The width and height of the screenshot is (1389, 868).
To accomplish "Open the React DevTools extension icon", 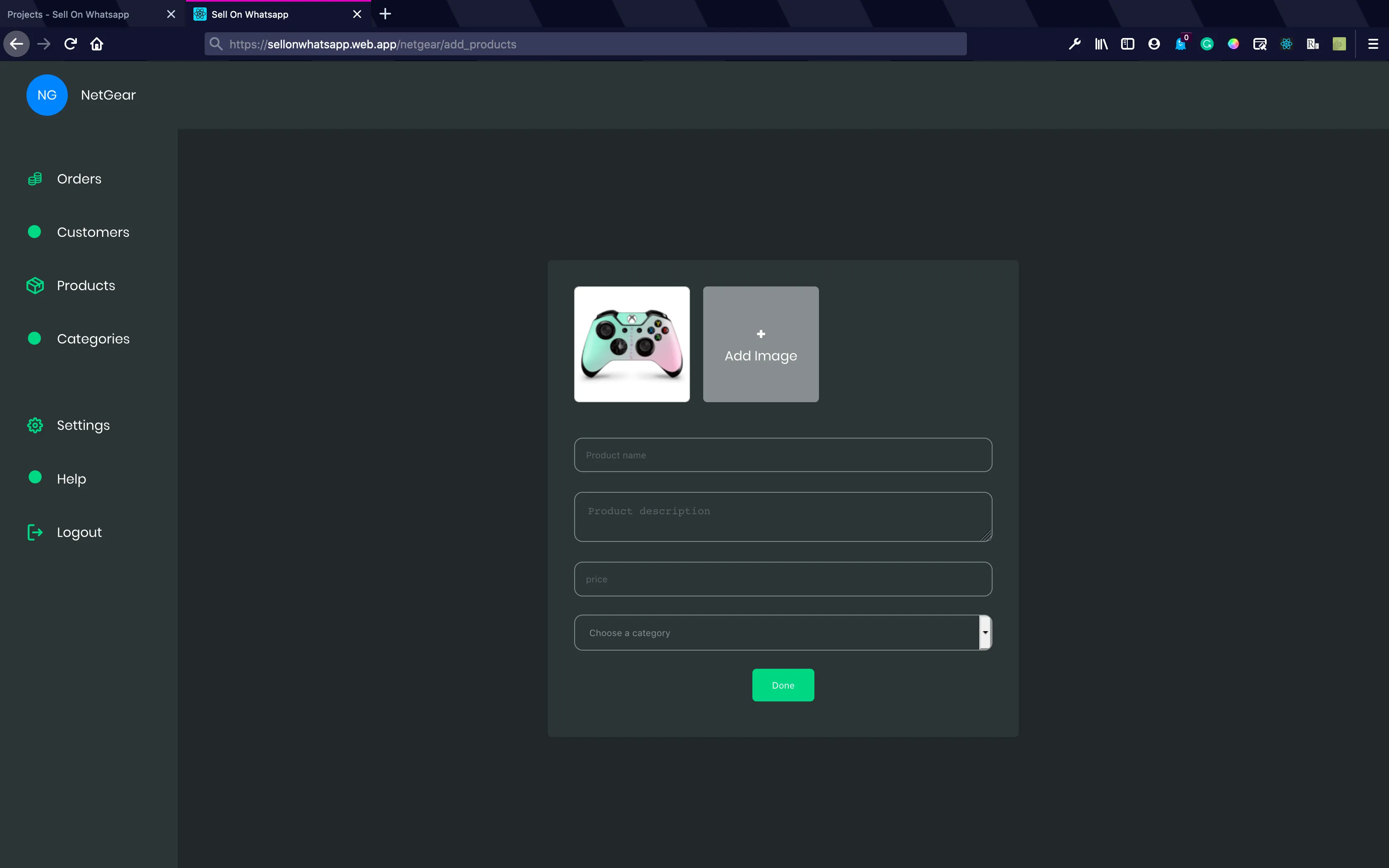I will [x=1286, y=44].
